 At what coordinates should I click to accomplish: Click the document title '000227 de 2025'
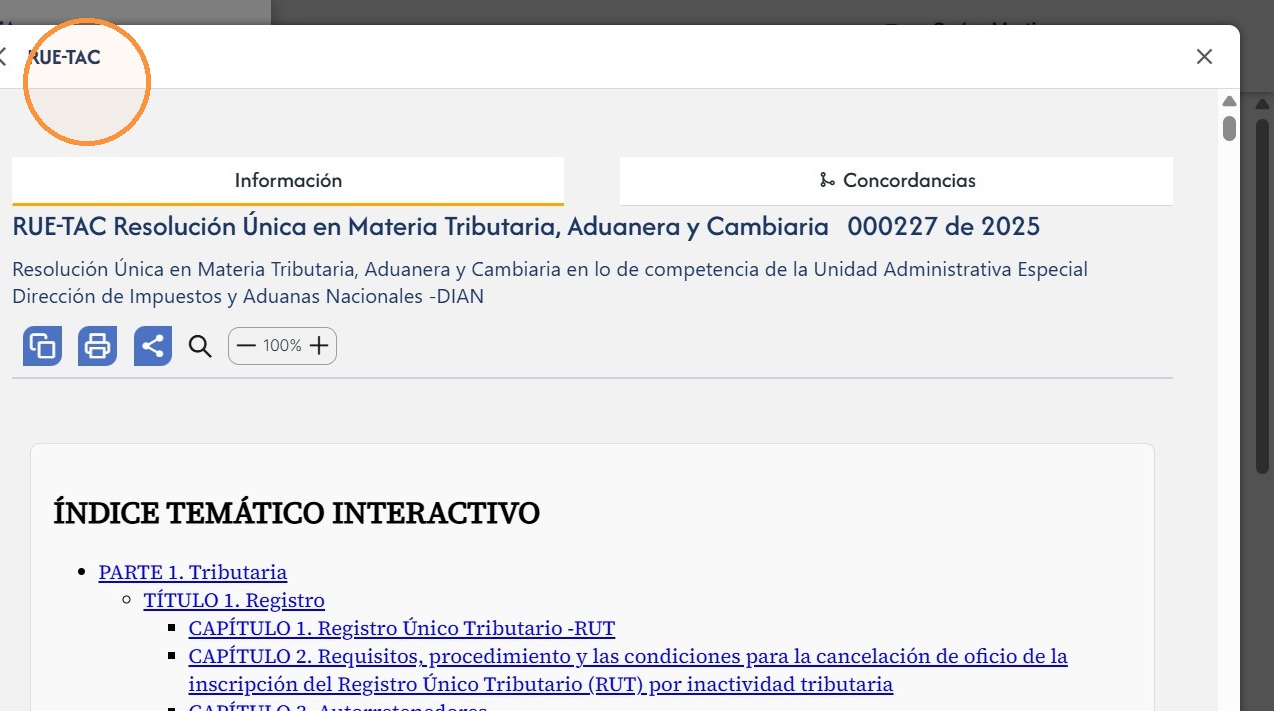click(943, 227)
